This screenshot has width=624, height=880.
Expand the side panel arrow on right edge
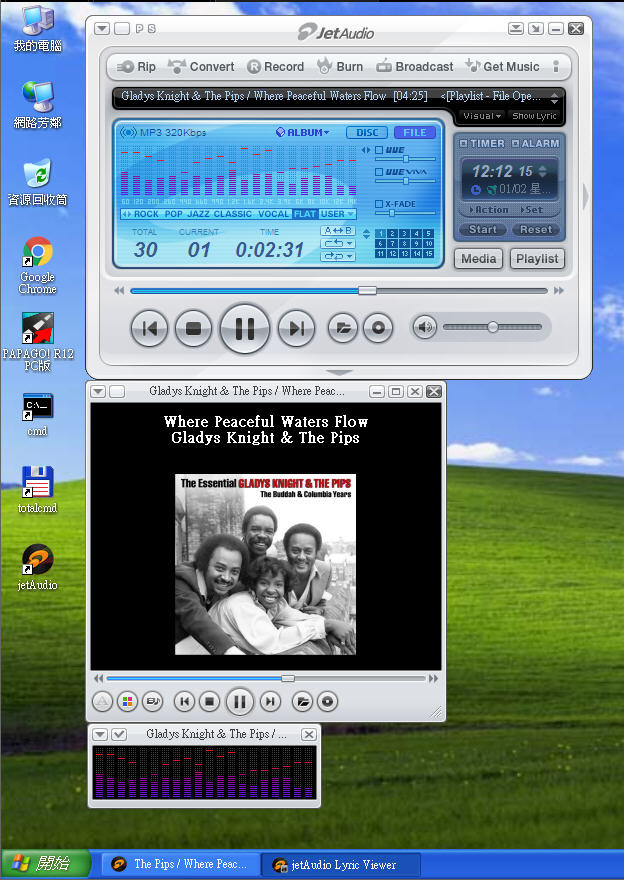(x=586, y=196)
